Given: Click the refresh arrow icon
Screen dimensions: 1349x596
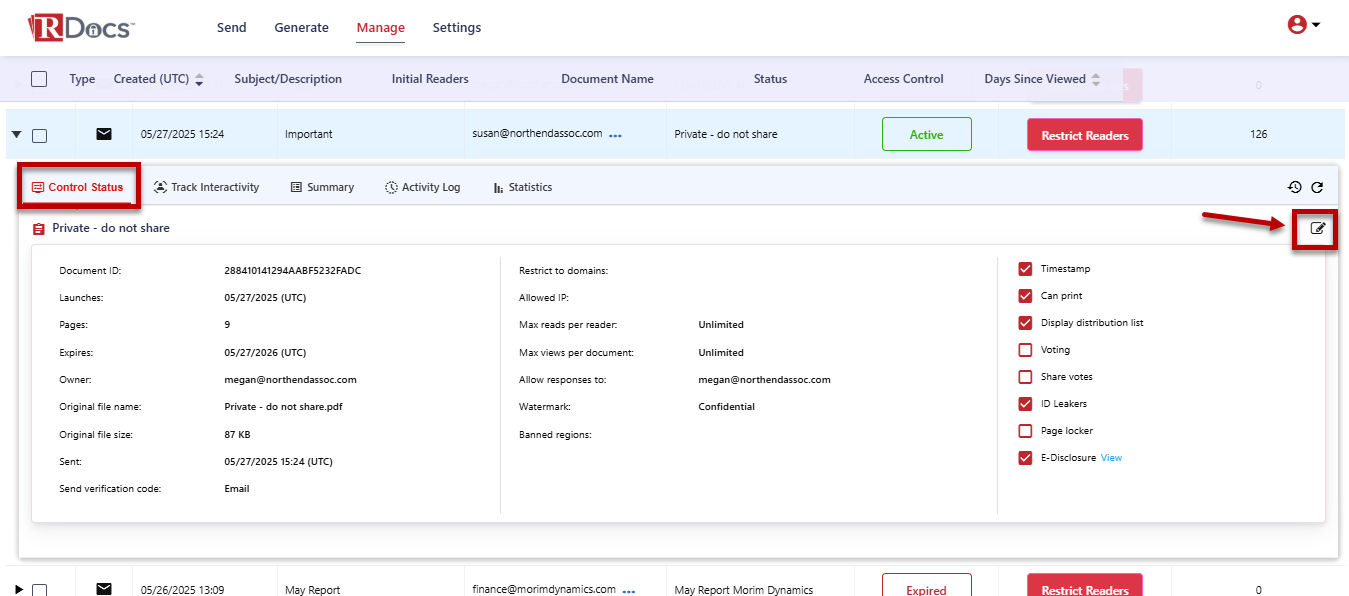Looking at the screenshot, I should pos(1317,187).
